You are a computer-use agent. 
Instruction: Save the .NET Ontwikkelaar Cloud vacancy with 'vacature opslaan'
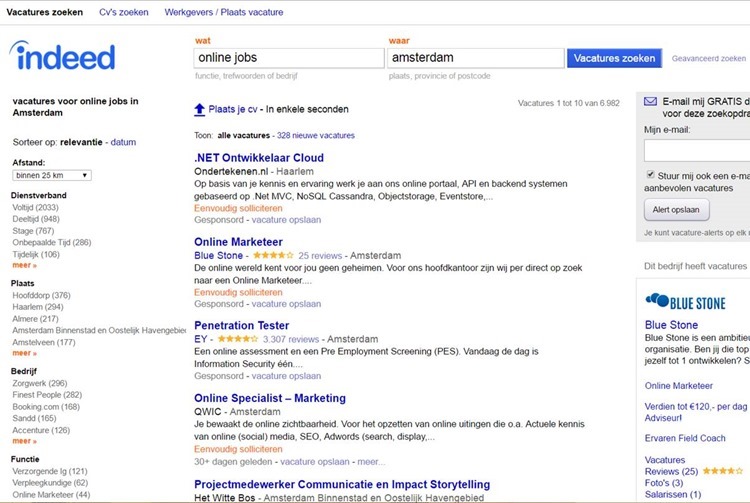[x=286, y=220]
